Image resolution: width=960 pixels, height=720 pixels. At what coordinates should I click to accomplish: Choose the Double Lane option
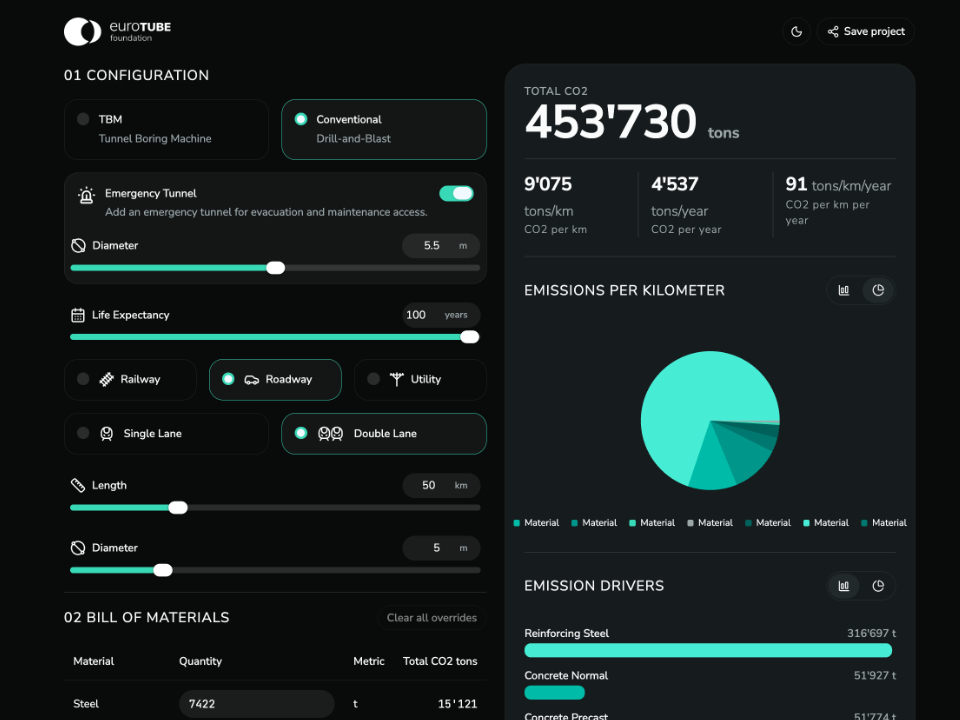[384, 433]
